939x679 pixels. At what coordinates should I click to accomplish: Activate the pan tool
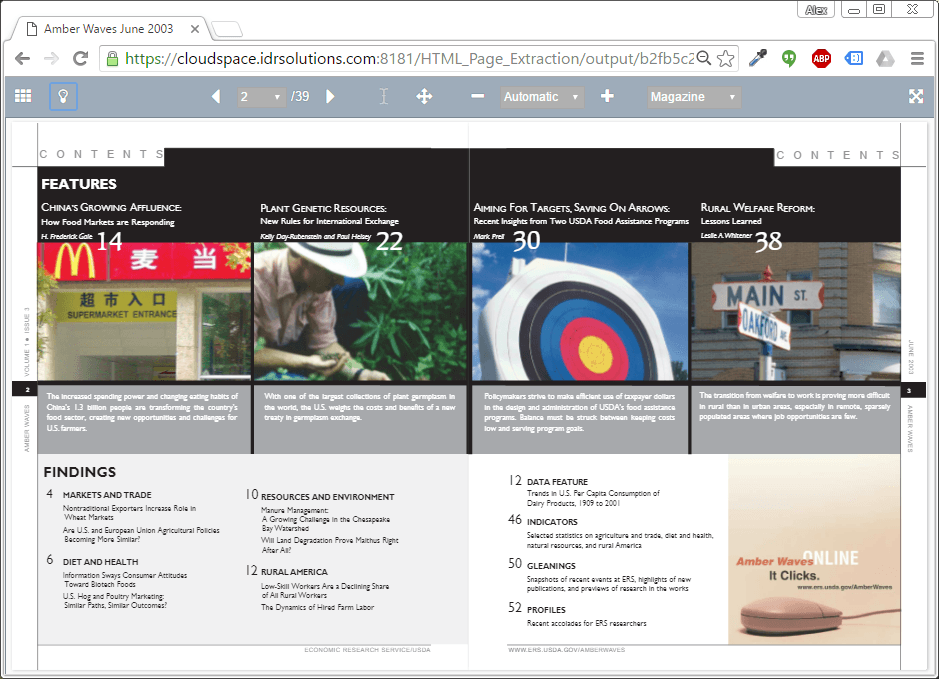click(x=425, y=96)
